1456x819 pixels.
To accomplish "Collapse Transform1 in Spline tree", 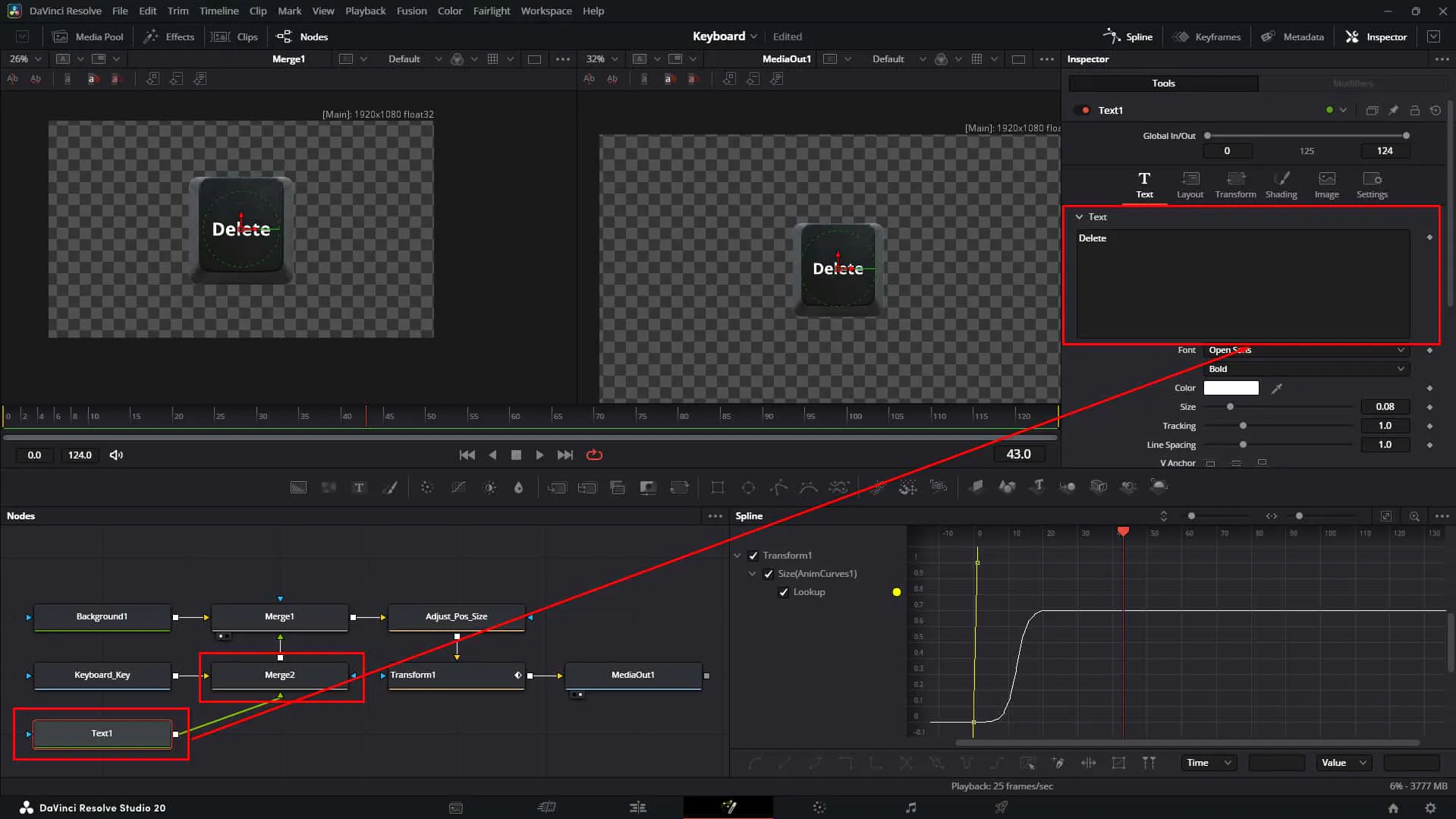I will coord(737,556).
